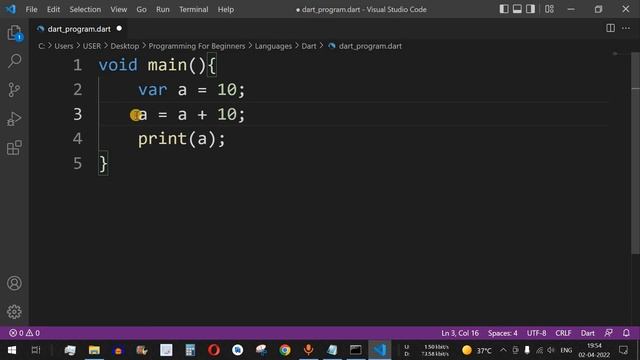Click the Desktop breadcrumb segment
640x360 pixels.
pos(124,46)
